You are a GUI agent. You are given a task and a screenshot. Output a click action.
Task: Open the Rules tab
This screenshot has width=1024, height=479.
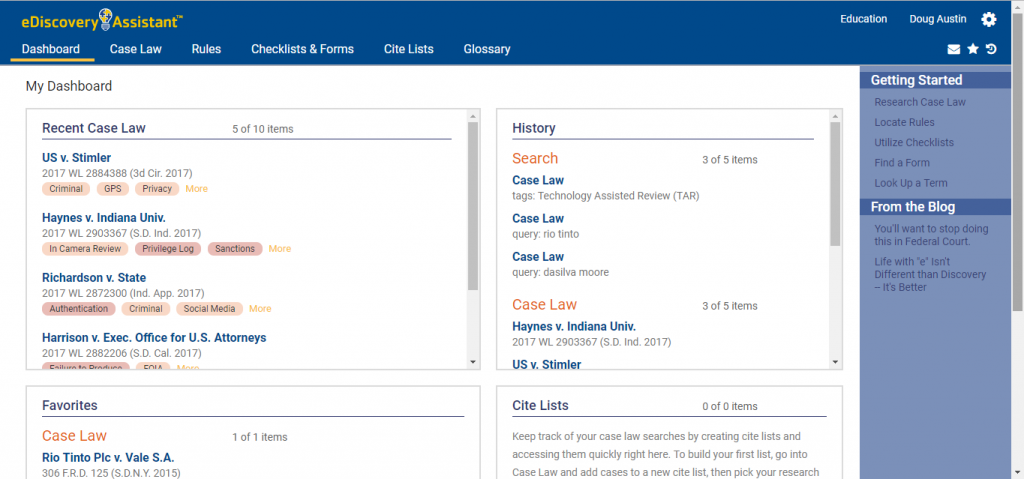click(x=206, y=49)
